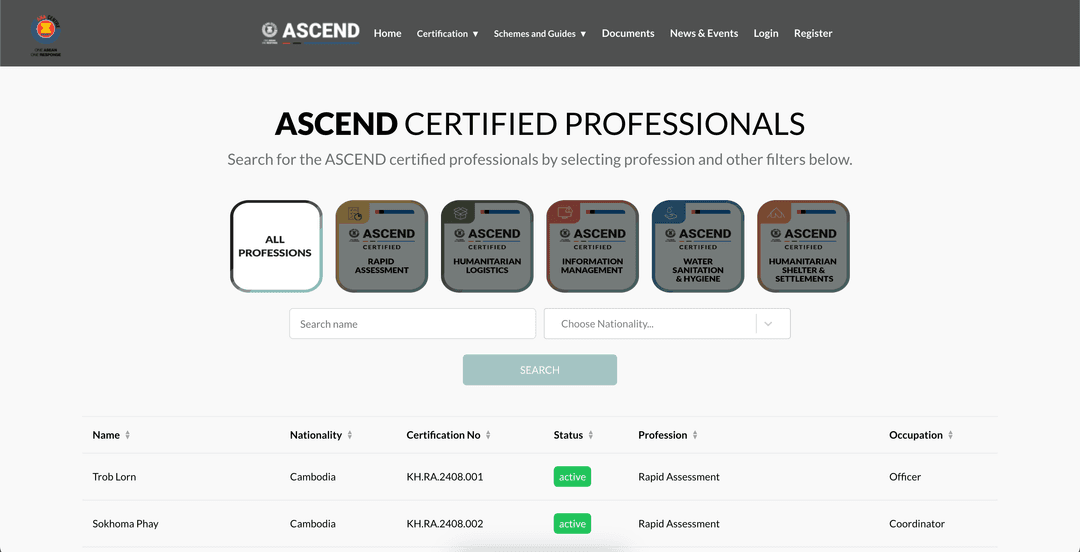This screenshot has width=1080, height=552.
Task: Open the Home page
Action: tap(388, 33)
